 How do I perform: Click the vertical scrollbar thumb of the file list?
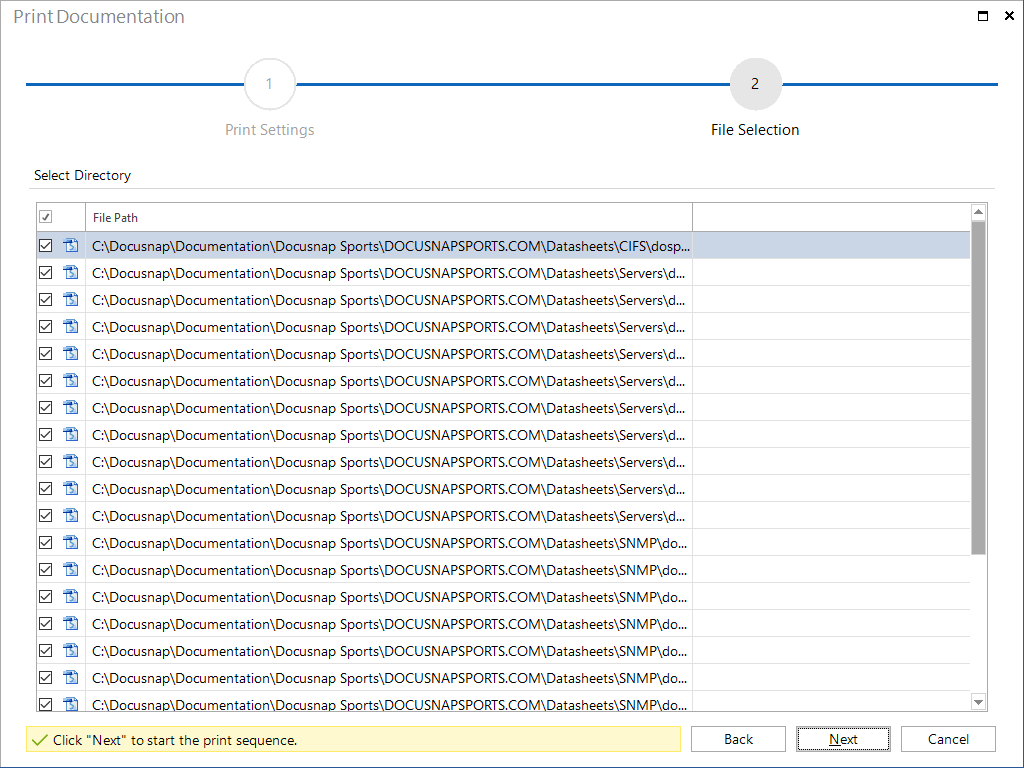click(978, 388)
